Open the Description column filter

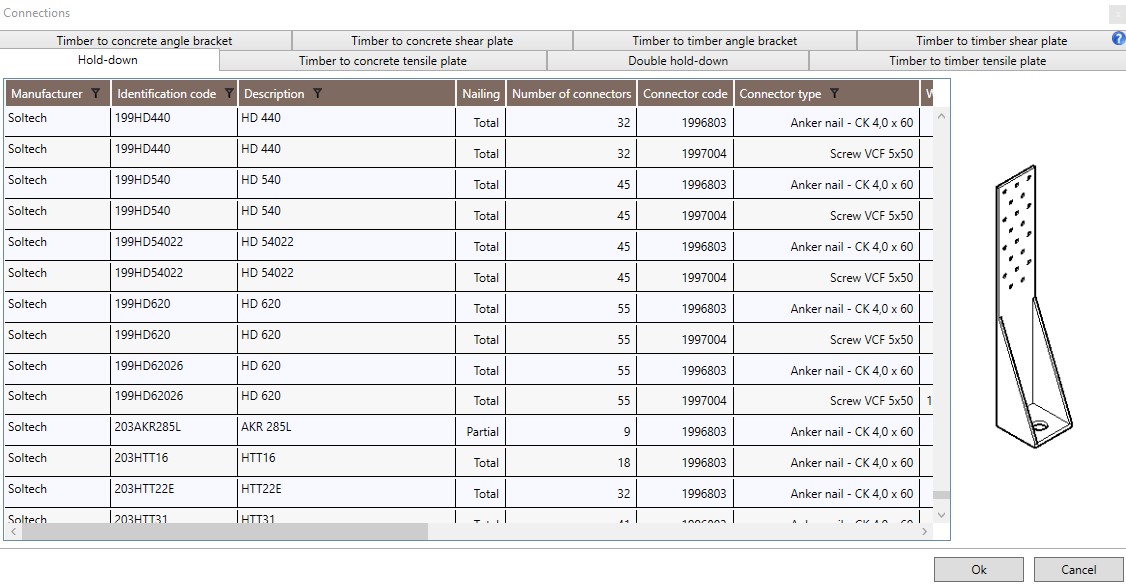point(317,93)
